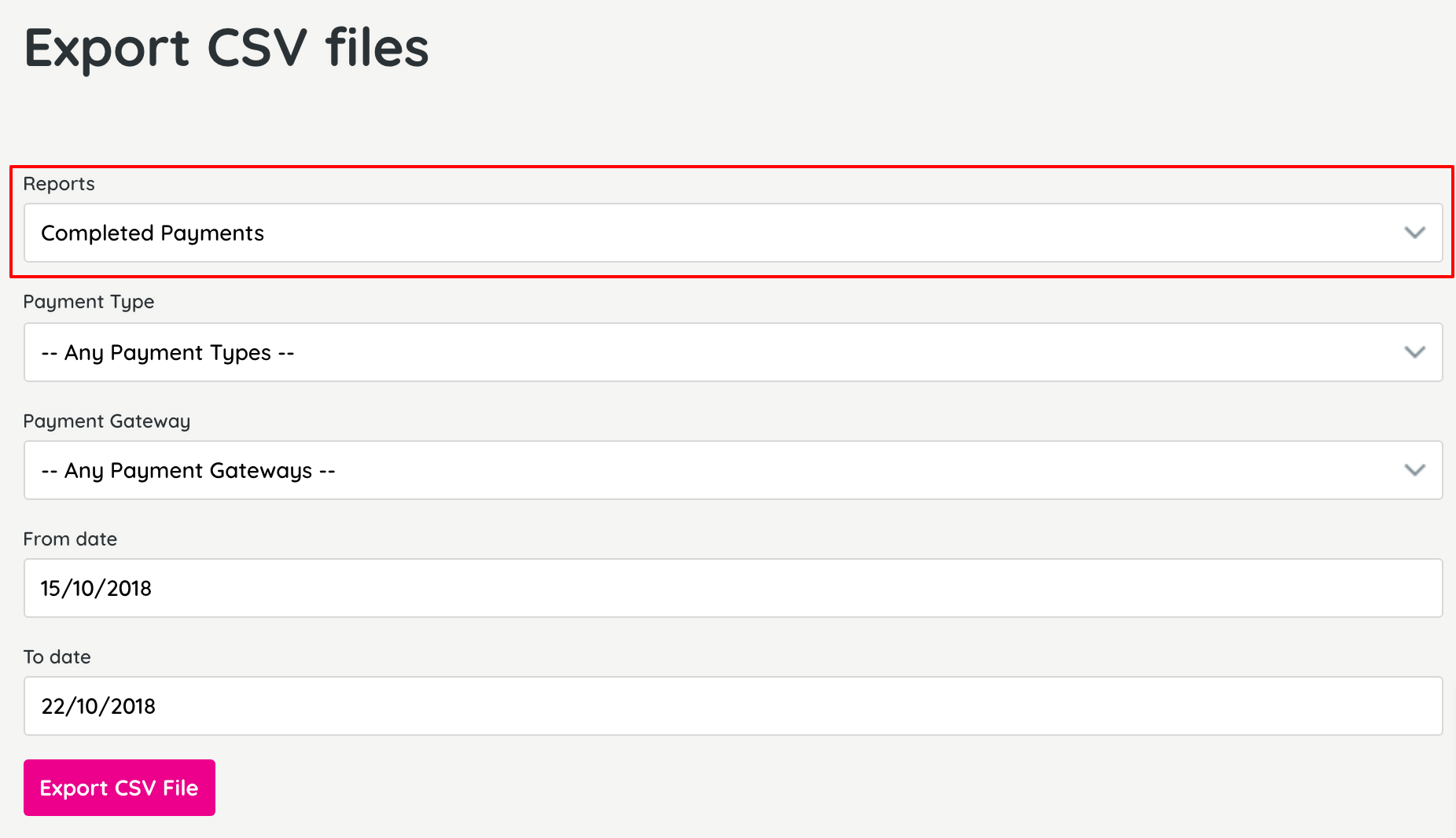Click the Payment Type label
This screenshot has width=1456, height=838.
(88, 301)
